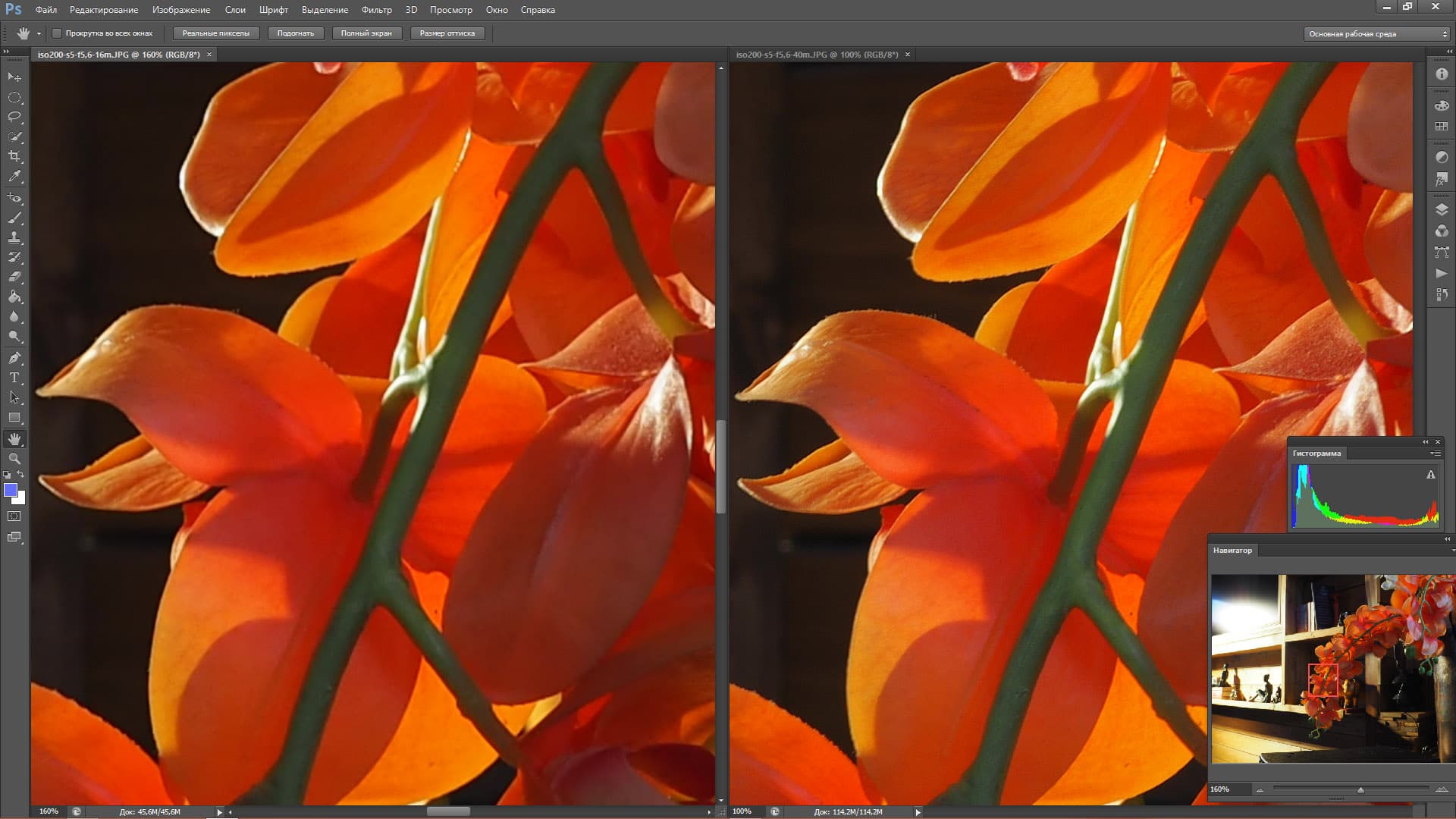The image size is (1456, 819).
Task: Swap foreground and background colors
Action: pos(20,474)
